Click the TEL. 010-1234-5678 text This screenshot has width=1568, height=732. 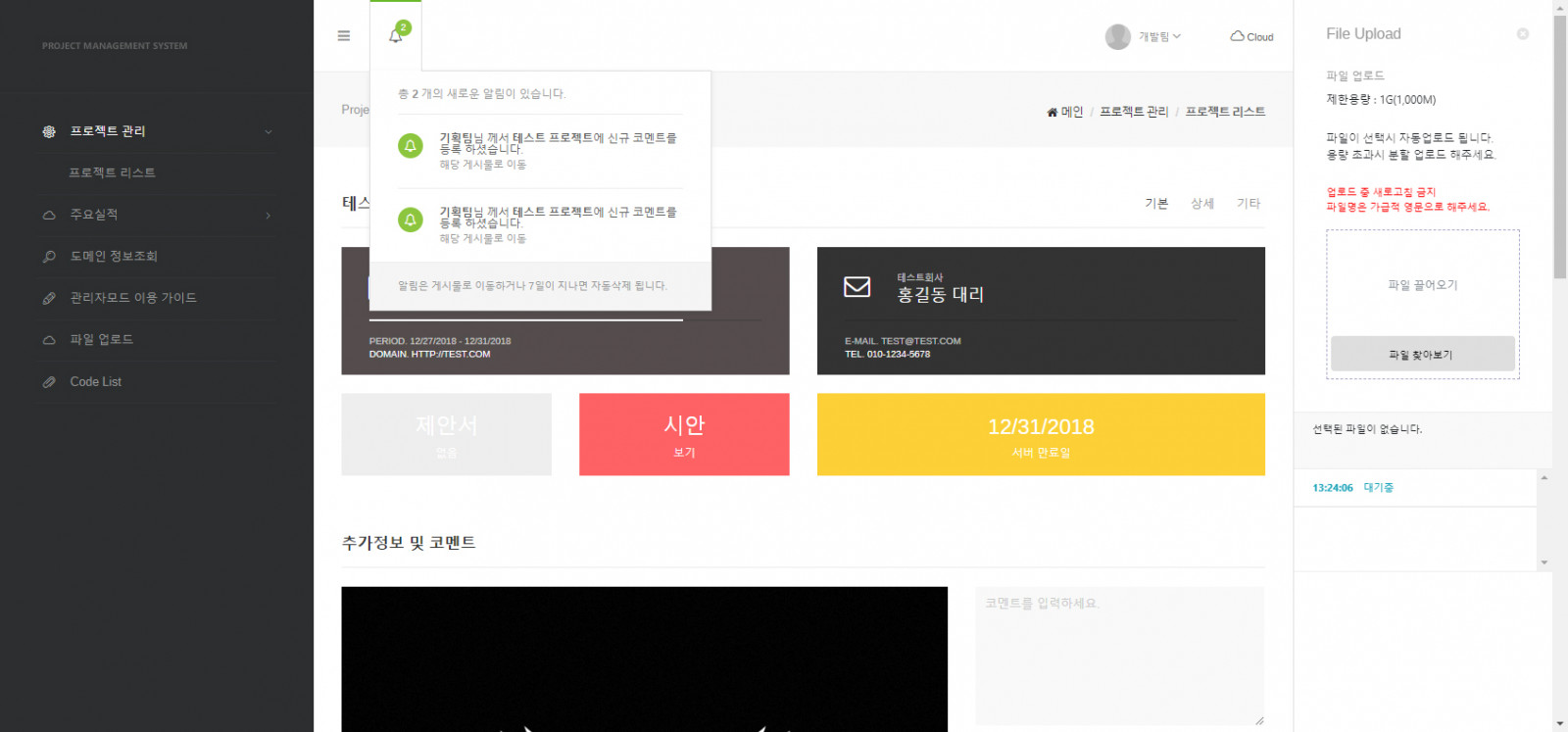(x=887, y=354)
